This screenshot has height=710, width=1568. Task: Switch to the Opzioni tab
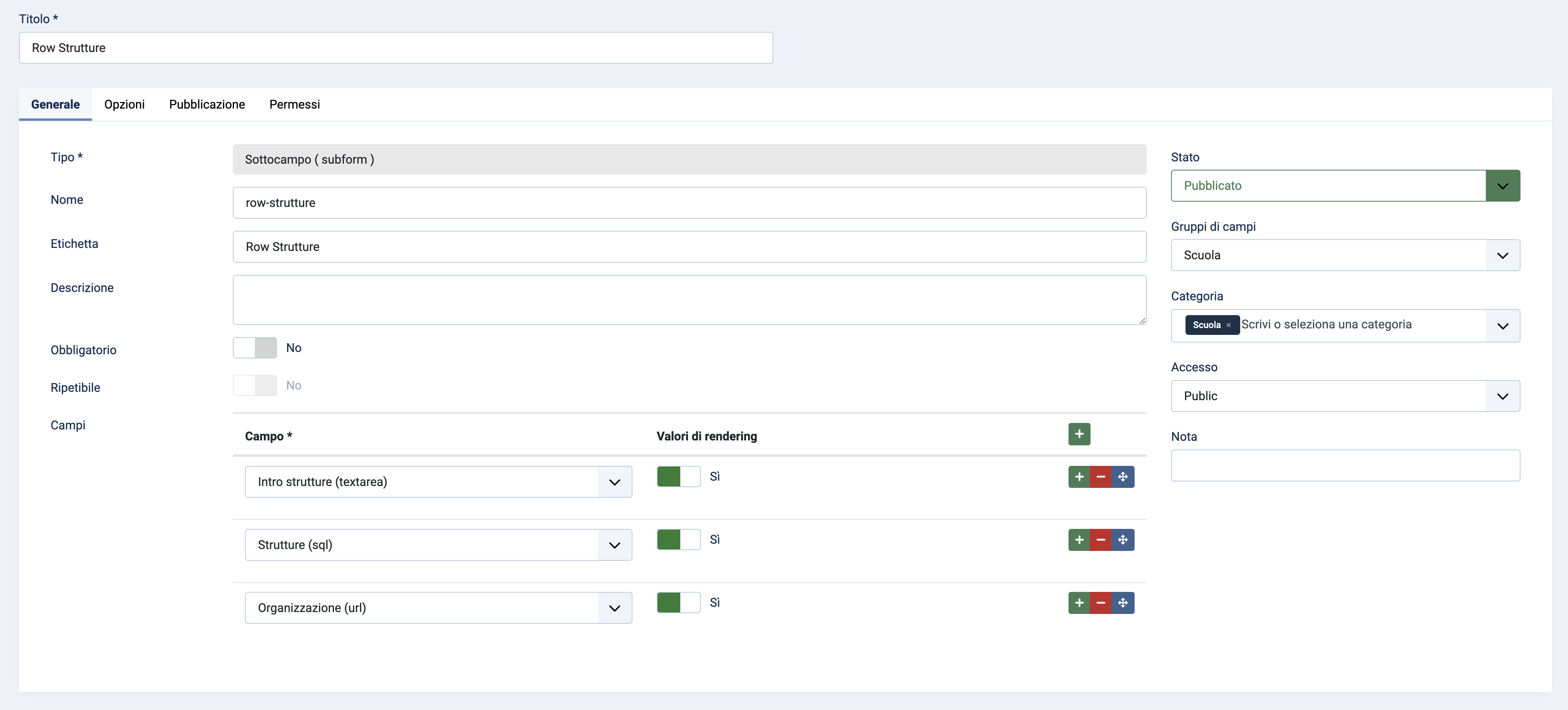(x=124, y=104)
